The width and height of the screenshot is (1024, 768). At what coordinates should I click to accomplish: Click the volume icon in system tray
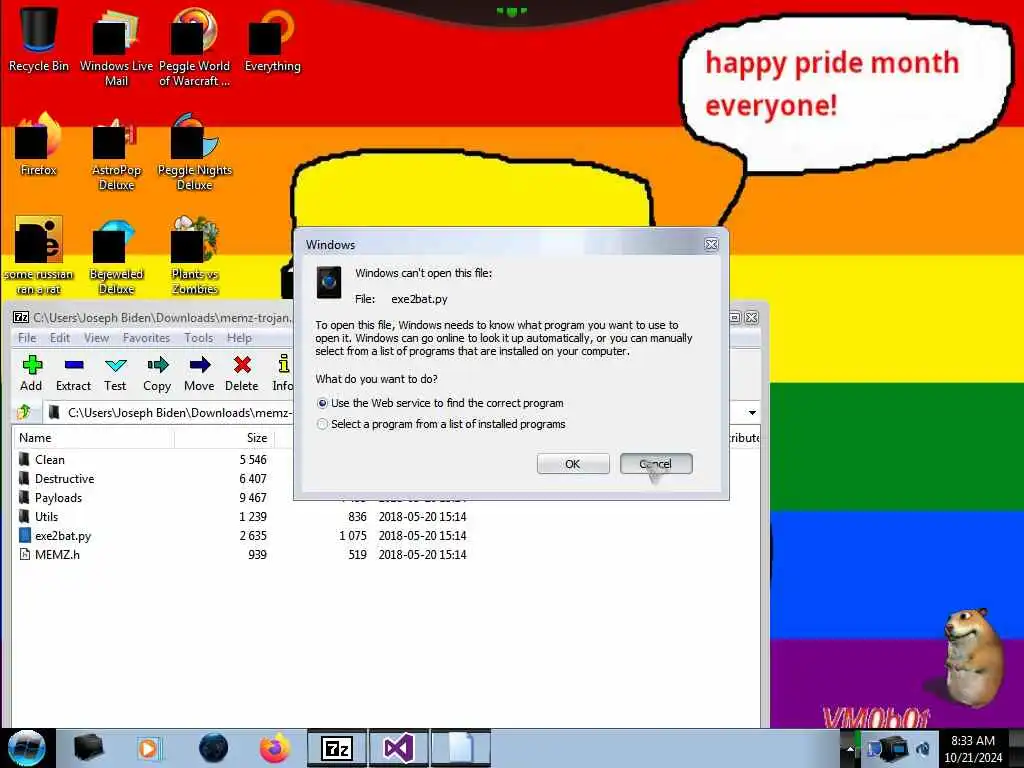[923, 748]
